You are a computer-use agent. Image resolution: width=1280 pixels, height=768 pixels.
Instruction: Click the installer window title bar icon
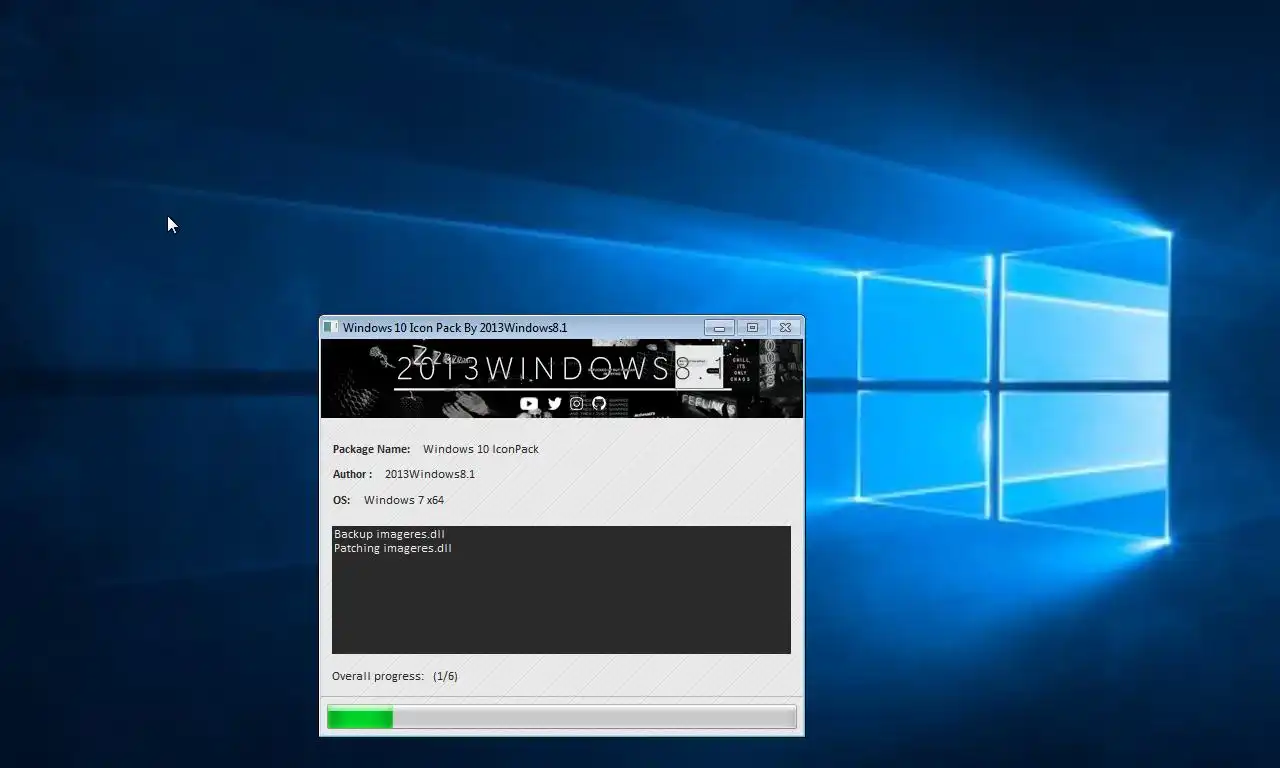coord(330,327)
